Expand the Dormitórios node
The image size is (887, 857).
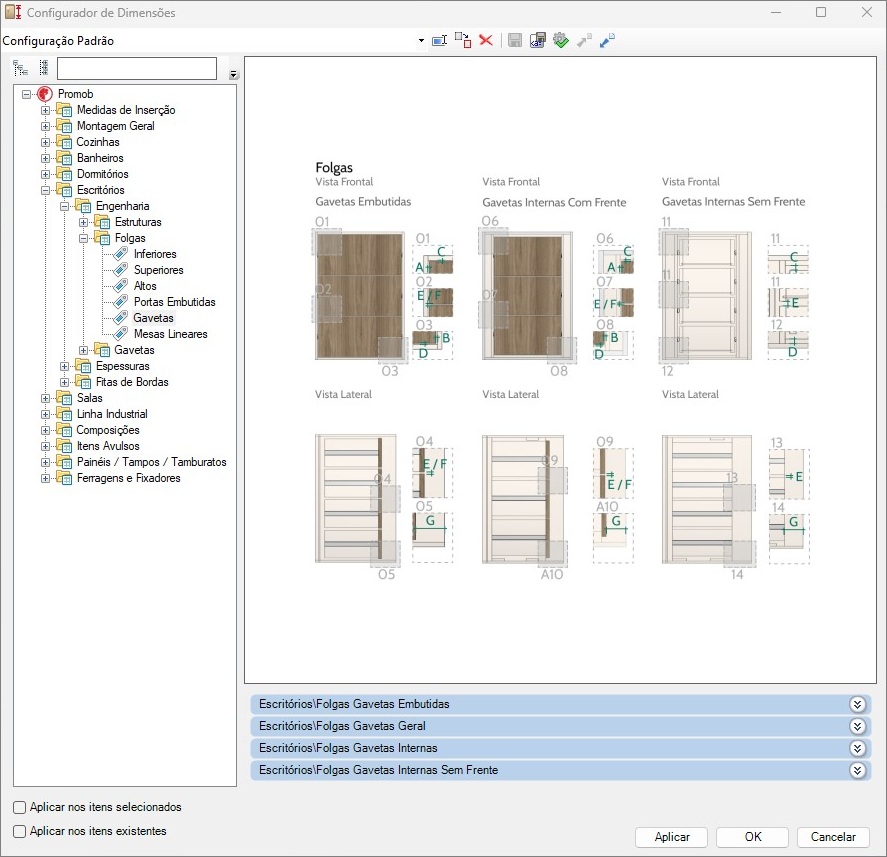(x=45, y=174)
